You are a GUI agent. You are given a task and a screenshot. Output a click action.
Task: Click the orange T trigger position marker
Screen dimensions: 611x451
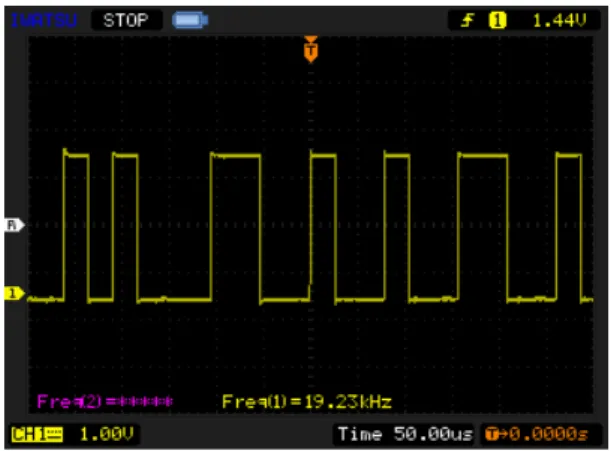pos(311,50)
